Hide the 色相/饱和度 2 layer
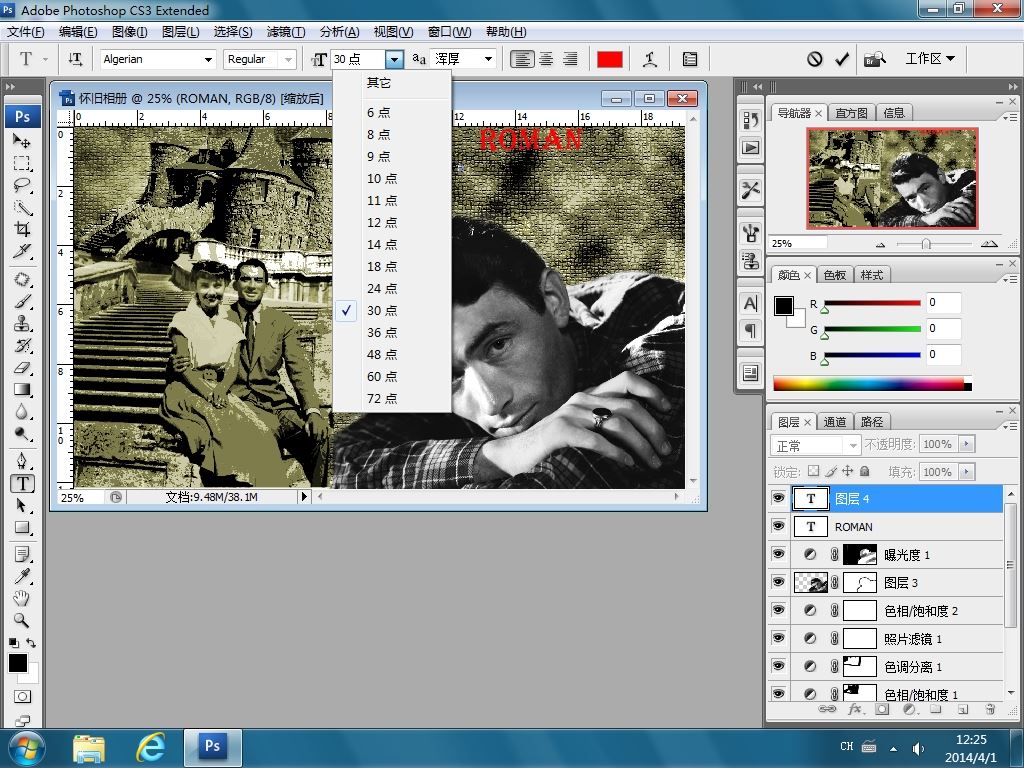 (x=778, y=610)
